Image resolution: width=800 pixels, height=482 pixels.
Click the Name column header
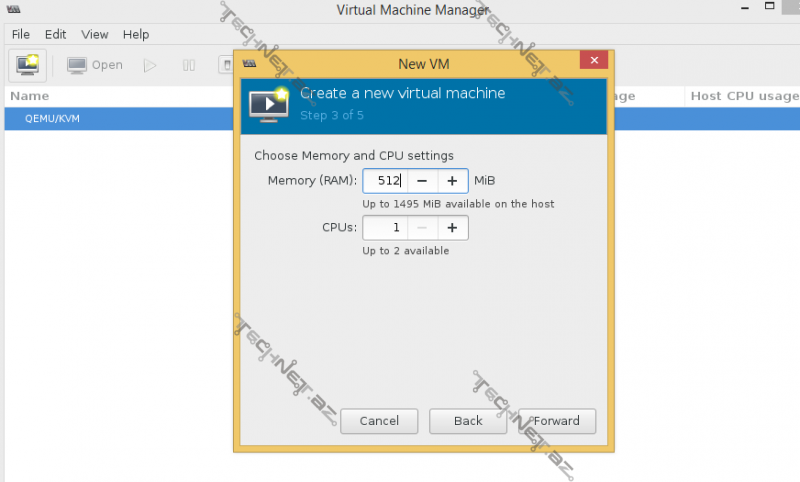pos(30,96)
